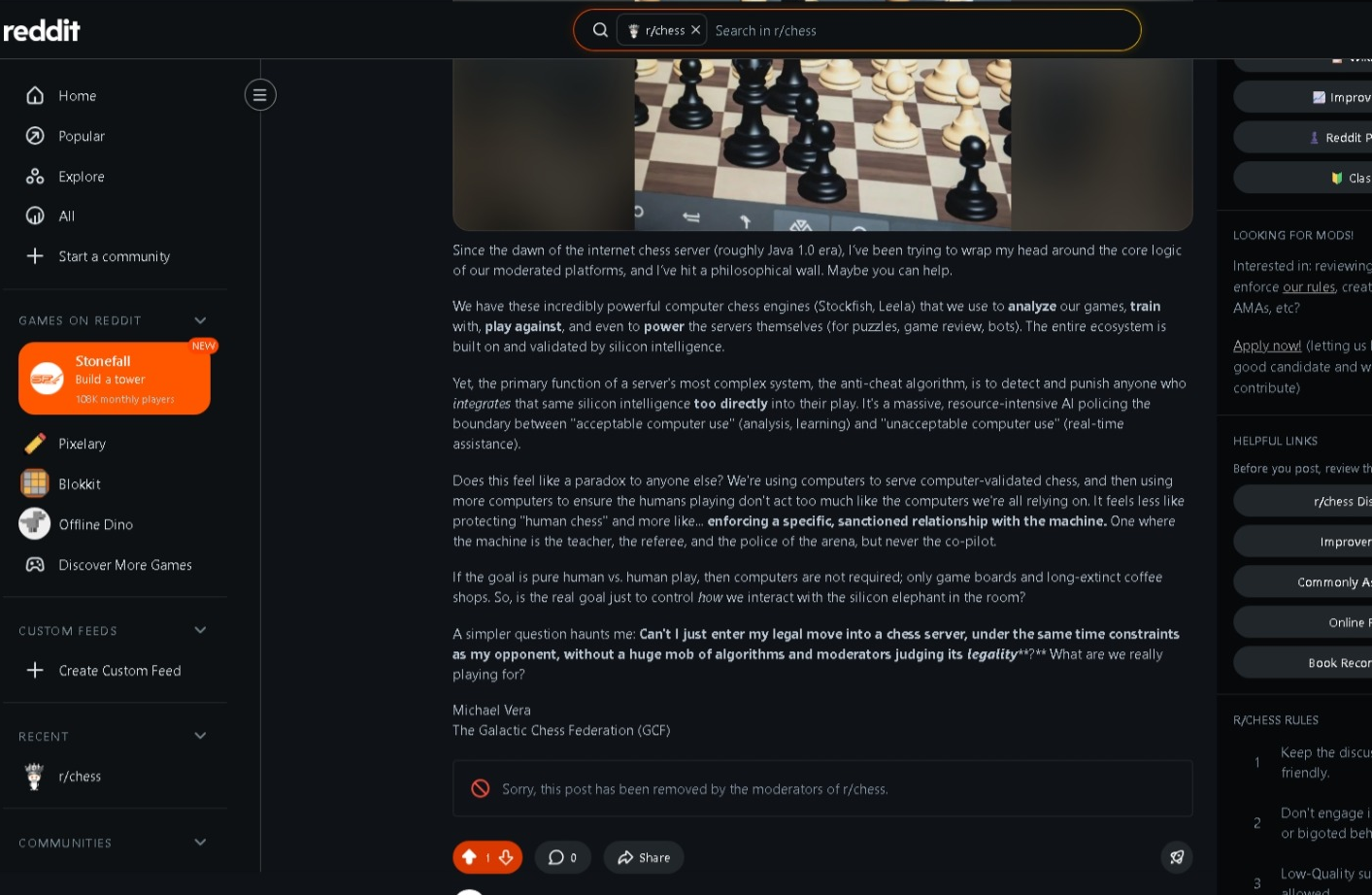The image size is (1372, 895).
Task: Click the Search in r/chess field
Action: (920, 30)
